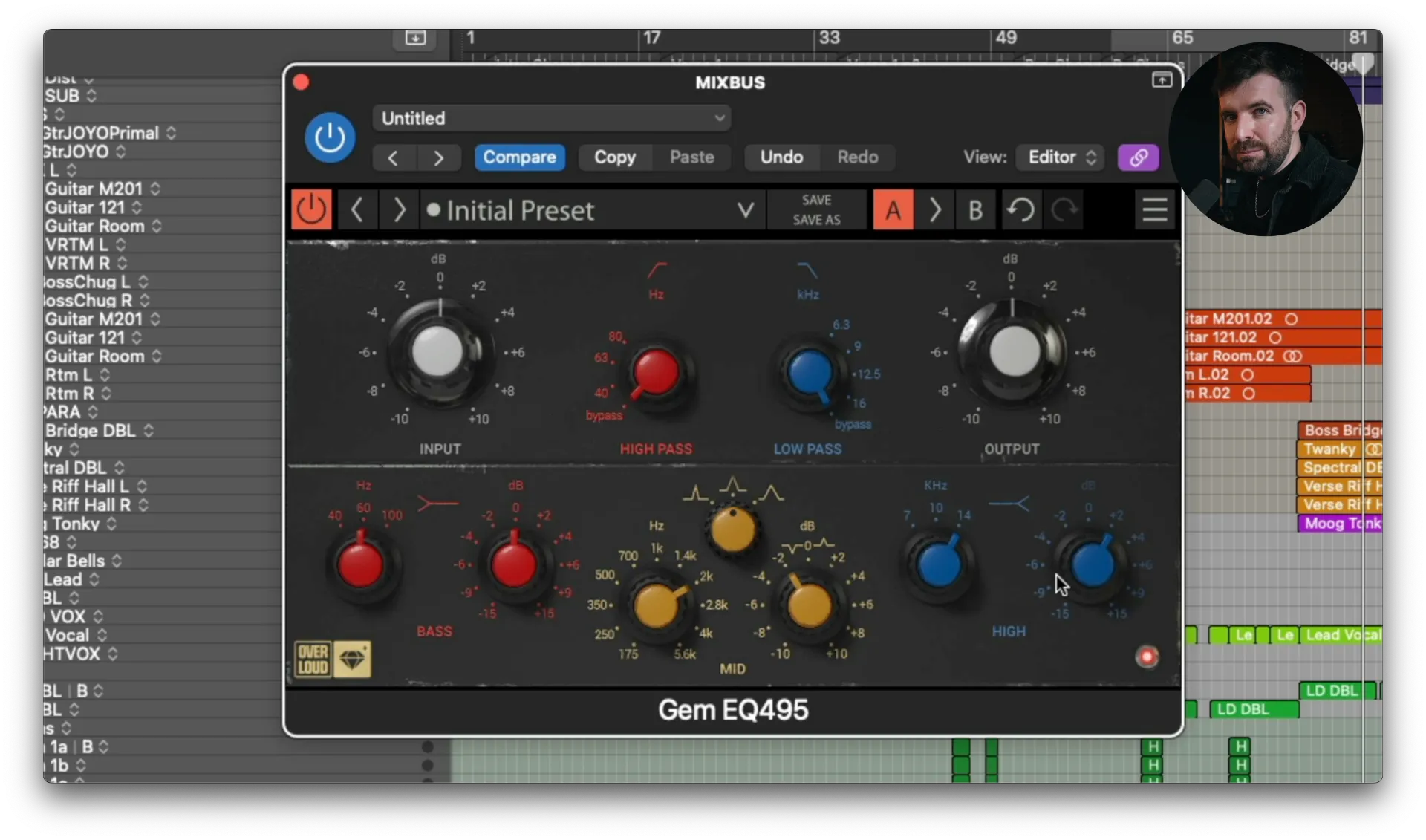Image resolution: width=1426 pixels, height=840 pixels.
Task: Close the MIXBUS plugin window
Action: point(301,82)
